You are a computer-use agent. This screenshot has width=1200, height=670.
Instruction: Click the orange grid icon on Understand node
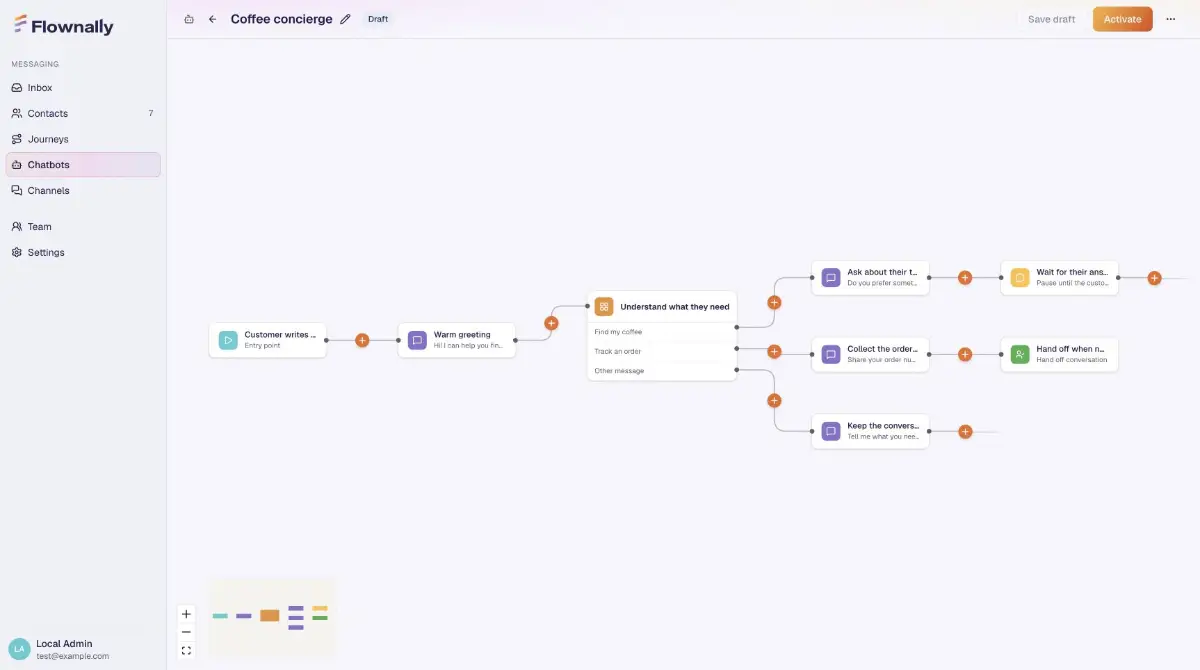[x=604, y=307]
